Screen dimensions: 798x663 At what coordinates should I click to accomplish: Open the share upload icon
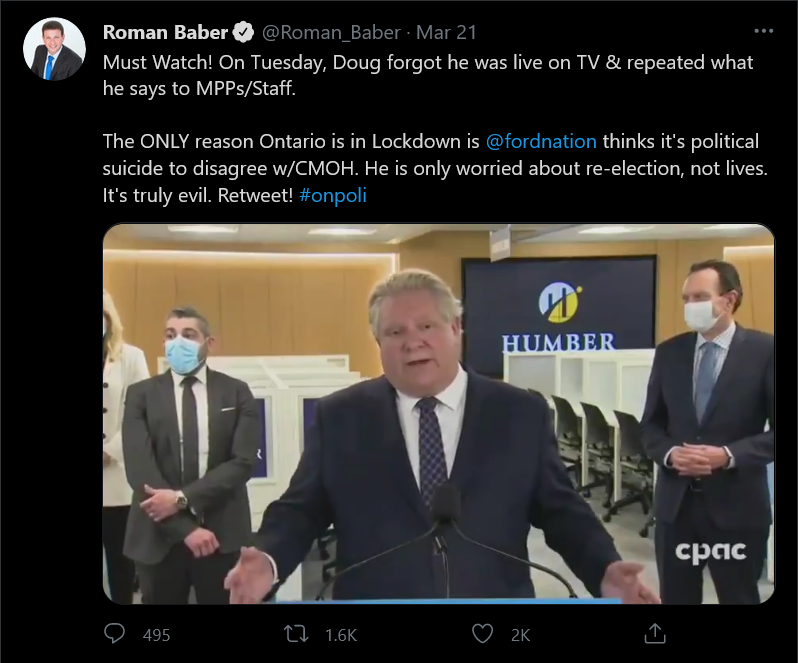655,633
